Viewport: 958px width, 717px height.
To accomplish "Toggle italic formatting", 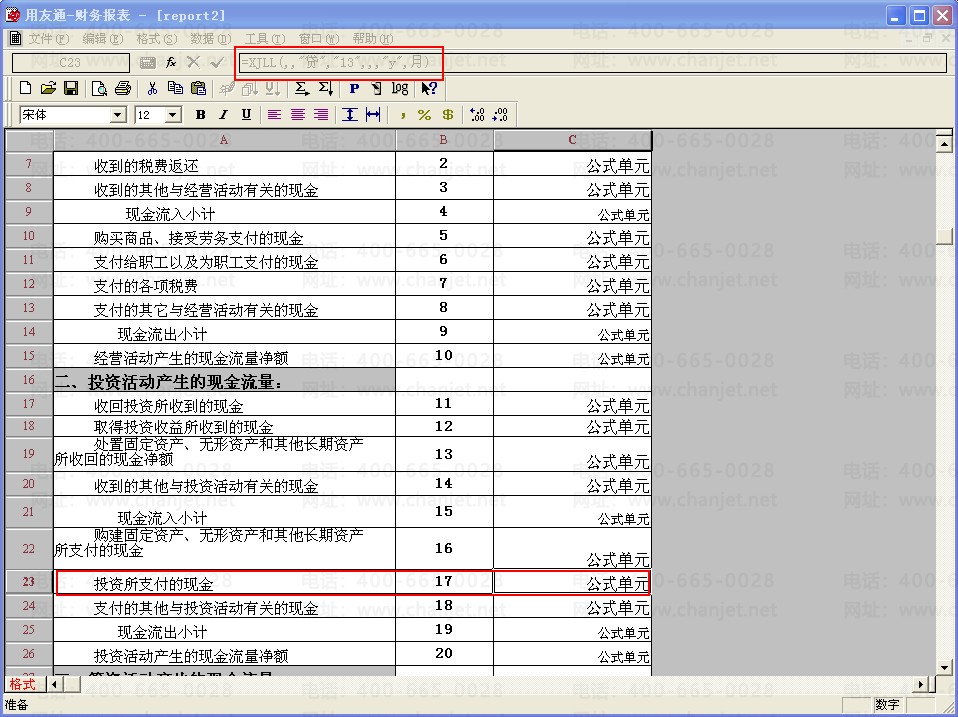I will 223,115.
